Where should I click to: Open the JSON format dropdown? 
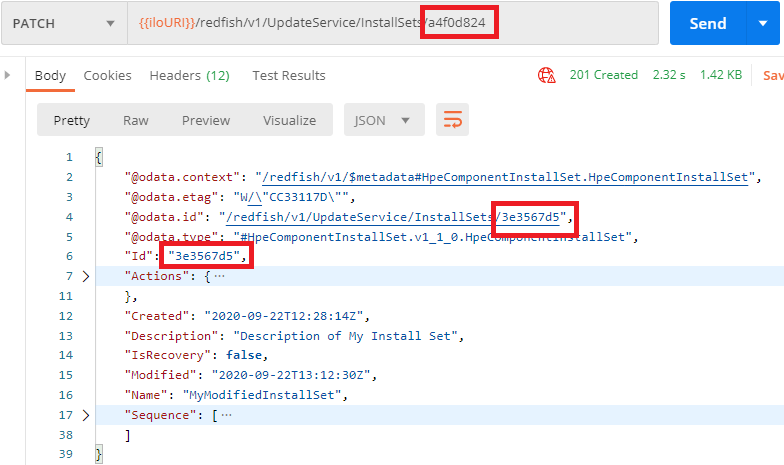(382, 120)
